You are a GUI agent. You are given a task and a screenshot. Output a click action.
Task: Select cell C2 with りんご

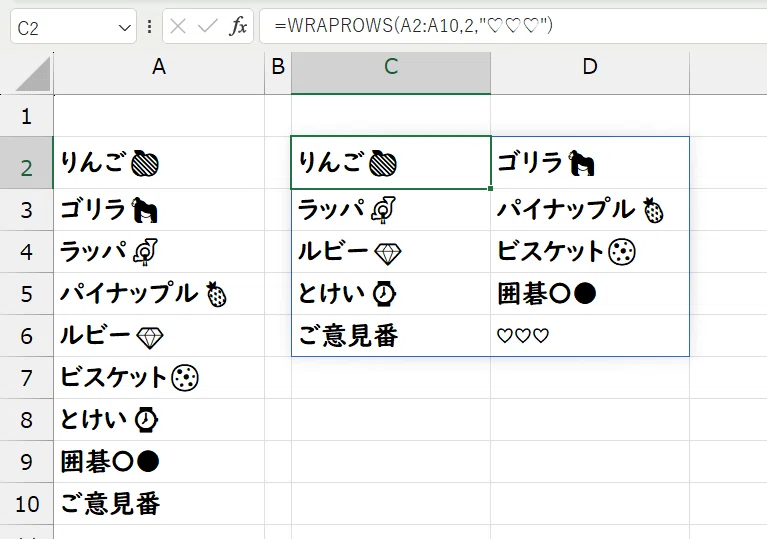pyautogui.click(x=391, y=163)
